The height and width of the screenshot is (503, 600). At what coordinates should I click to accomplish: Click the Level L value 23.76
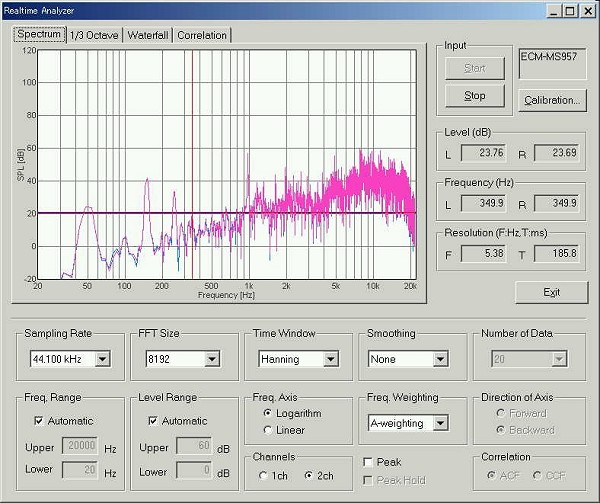(x=484, y=153)
